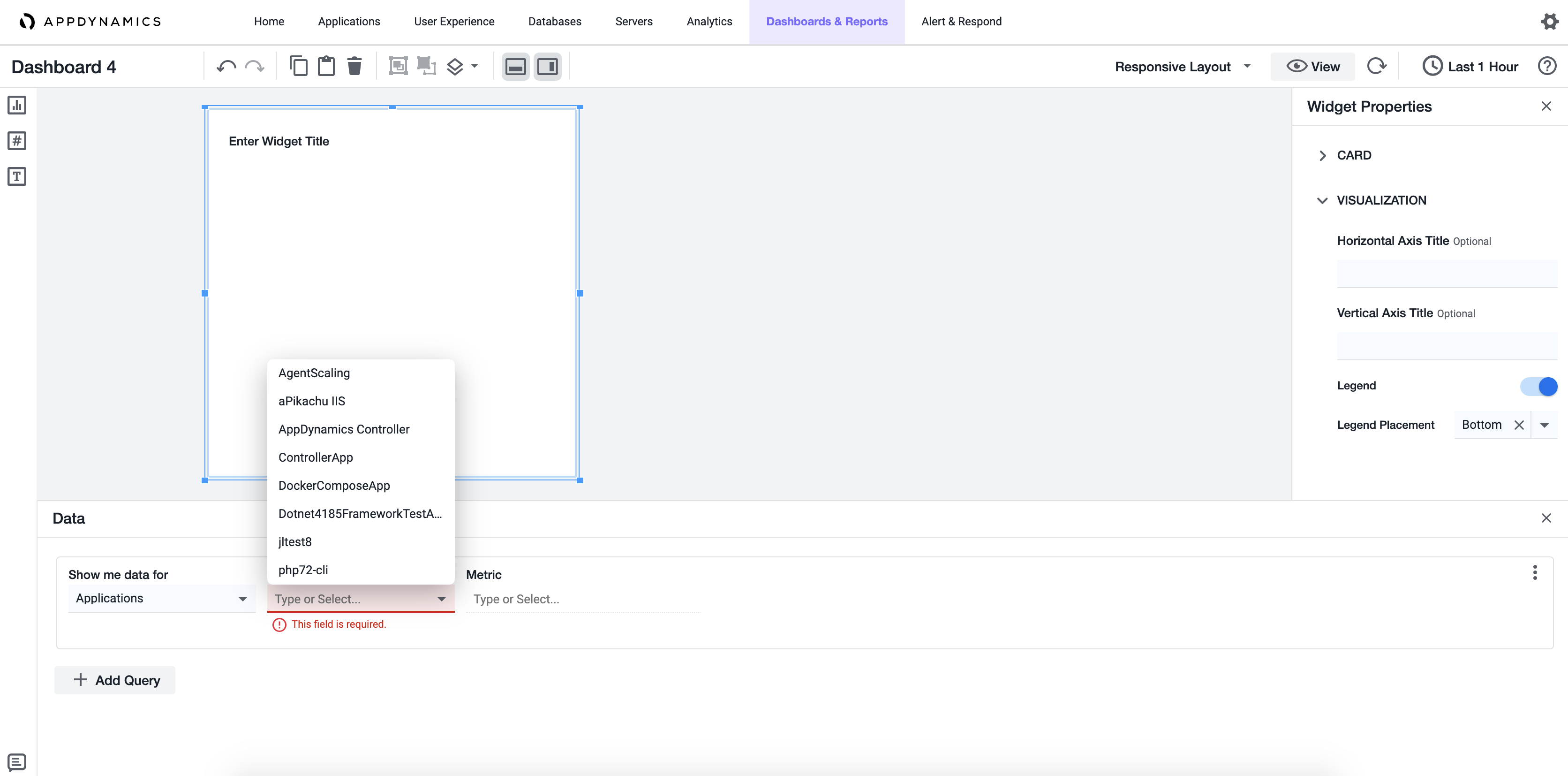Screen dimensions: 1568x776
Task: Select aPikachu IIS application
Action: click(360, 402)
